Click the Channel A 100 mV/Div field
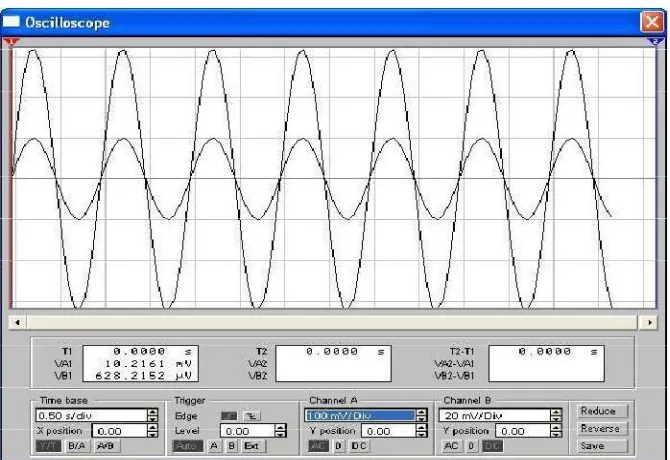Screen dimensions: 670x460 click(360, 415)
